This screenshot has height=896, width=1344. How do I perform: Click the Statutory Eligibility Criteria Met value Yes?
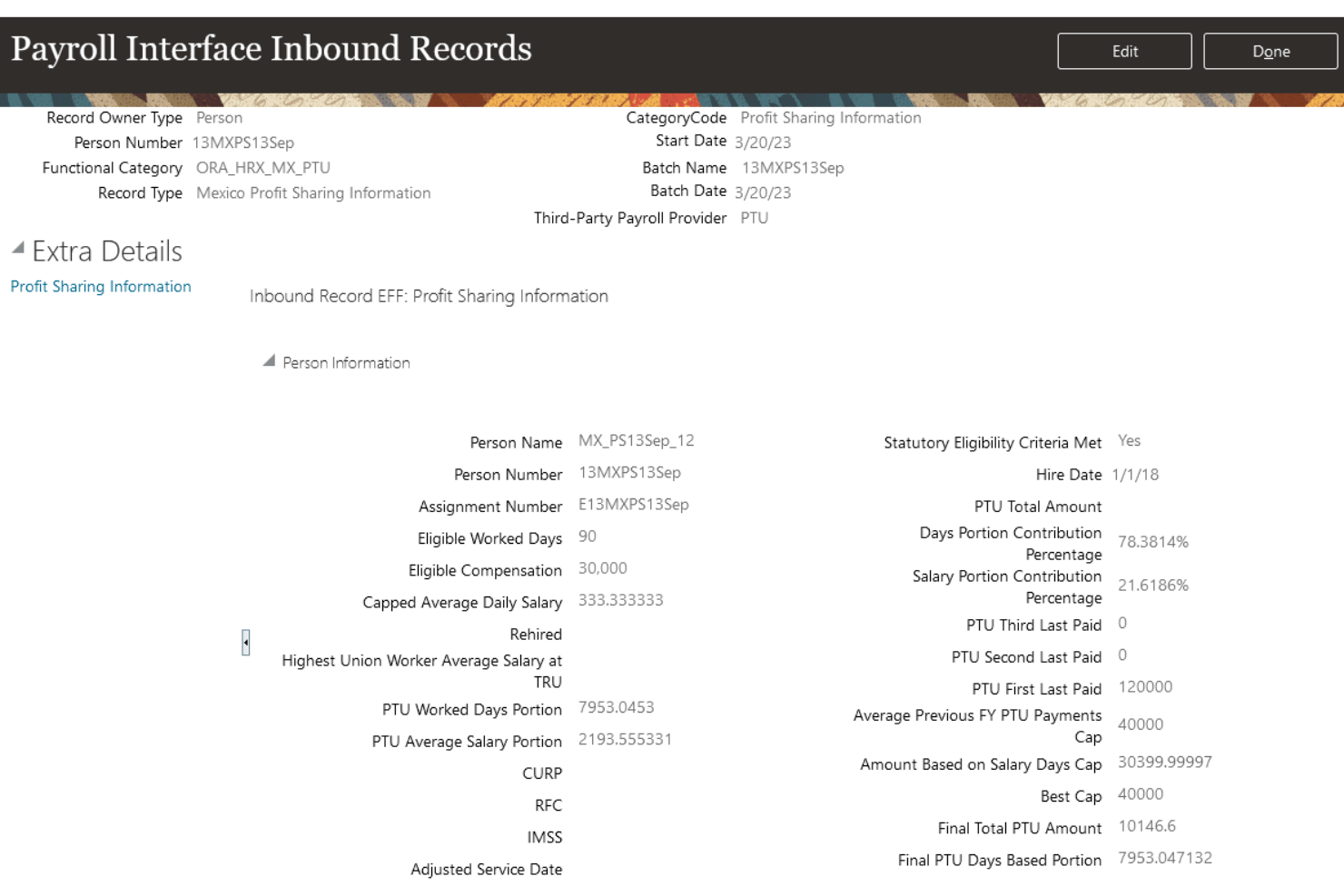click(x=1129, y=441)
